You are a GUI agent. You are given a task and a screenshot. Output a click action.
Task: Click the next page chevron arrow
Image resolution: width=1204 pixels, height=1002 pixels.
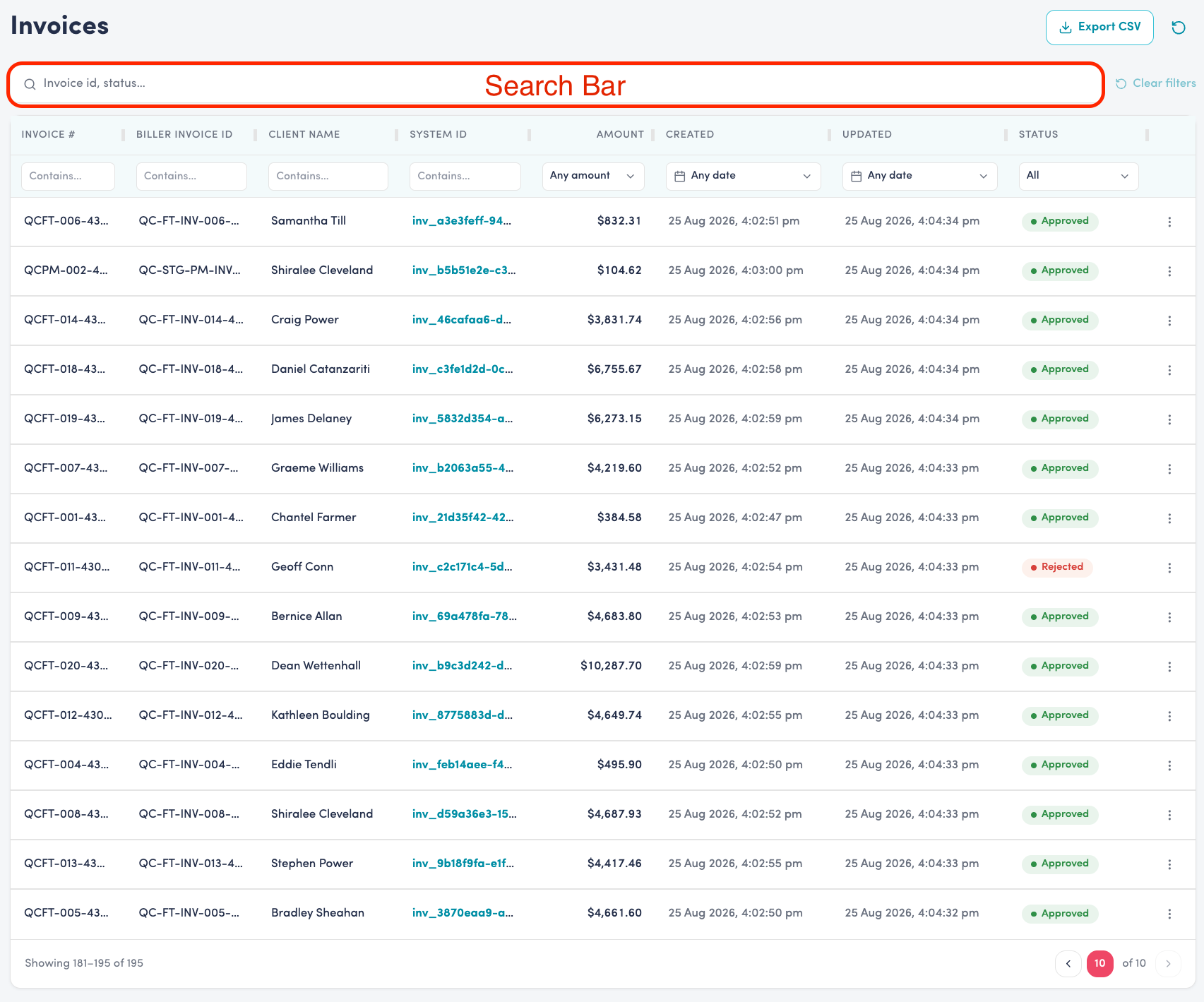(x=1168, y=964)
